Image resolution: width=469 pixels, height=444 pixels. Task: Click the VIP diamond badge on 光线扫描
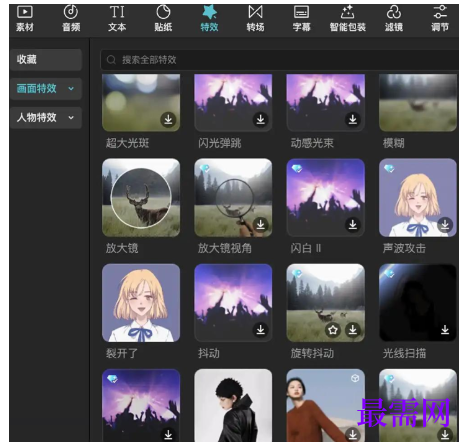(389, 273)
